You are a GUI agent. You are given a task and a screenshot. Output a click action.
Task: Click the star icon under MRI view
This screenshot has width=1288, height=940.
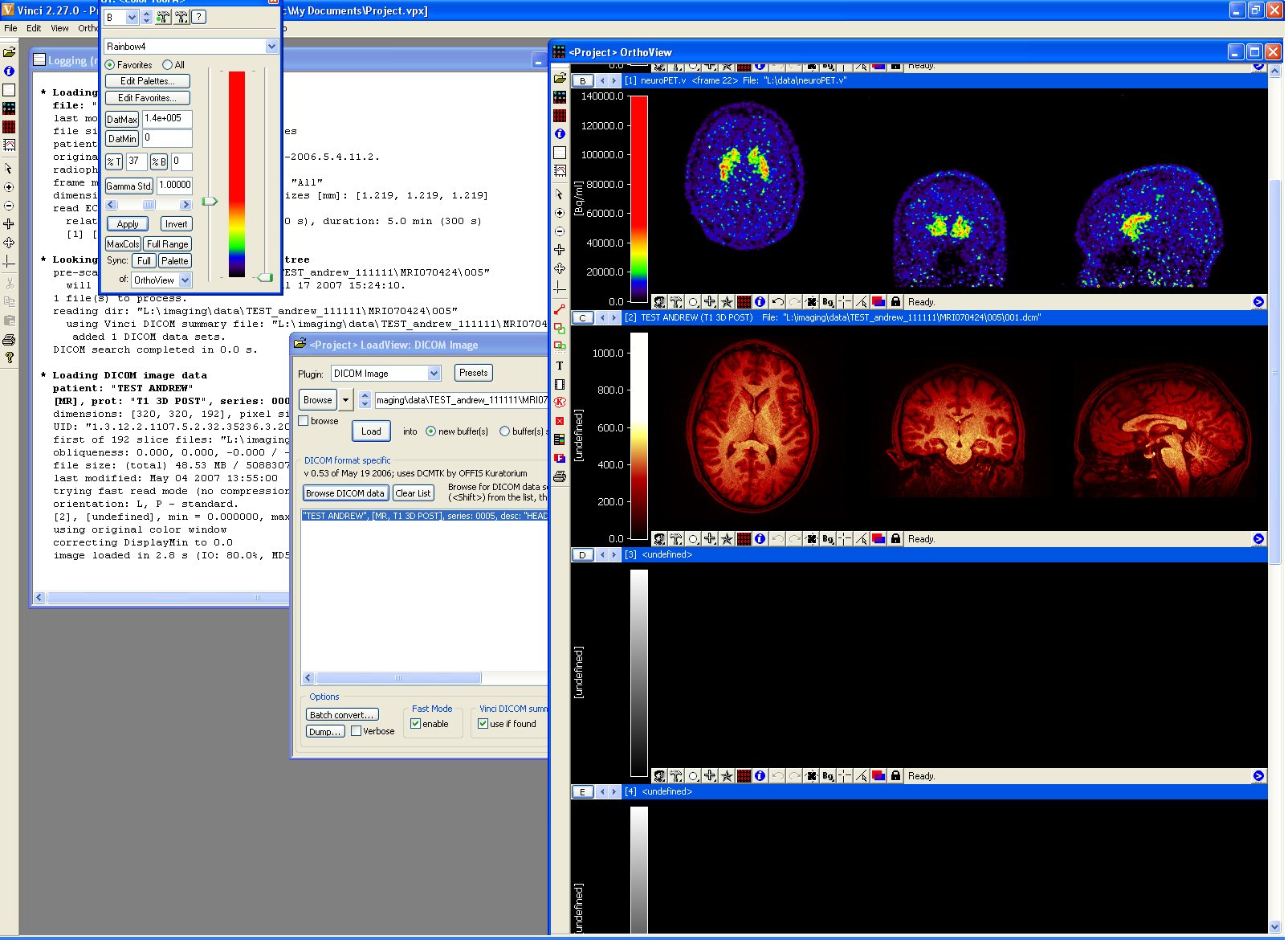click(727, 539)
